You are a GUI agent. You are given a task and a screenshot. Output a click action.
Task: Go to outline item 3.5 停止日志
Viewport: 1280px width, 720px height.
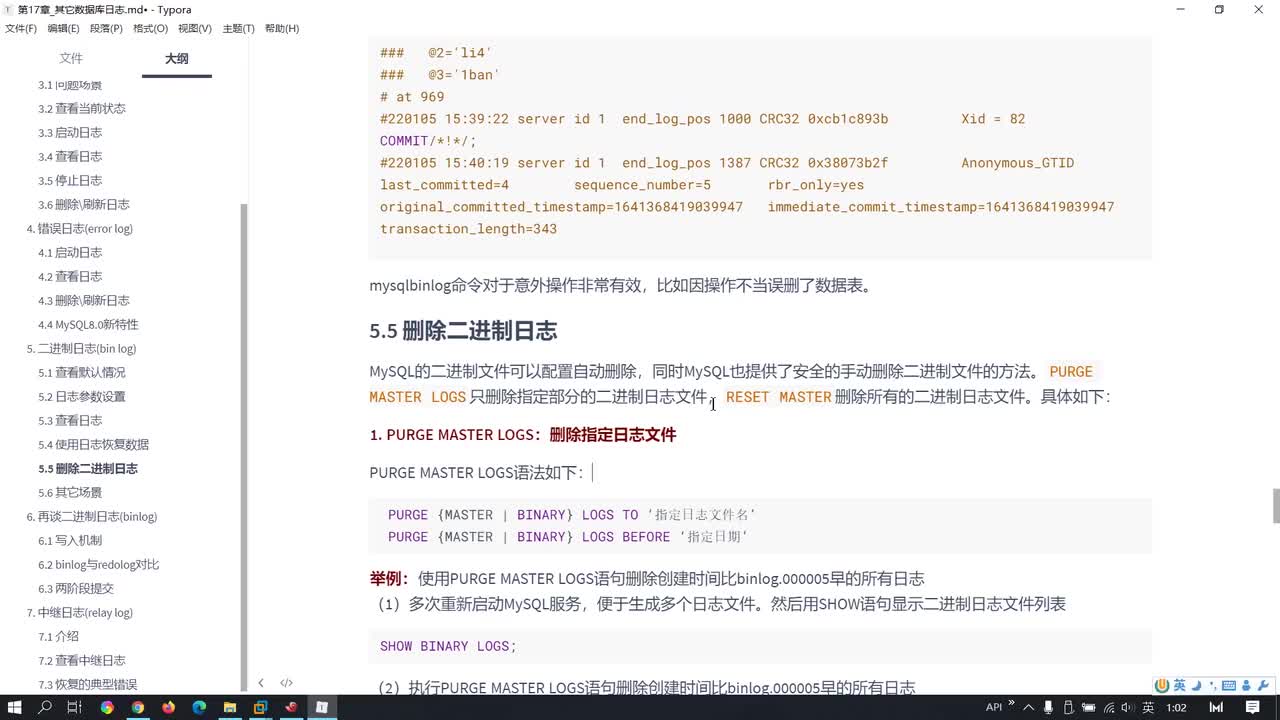(x=70, y=180)
